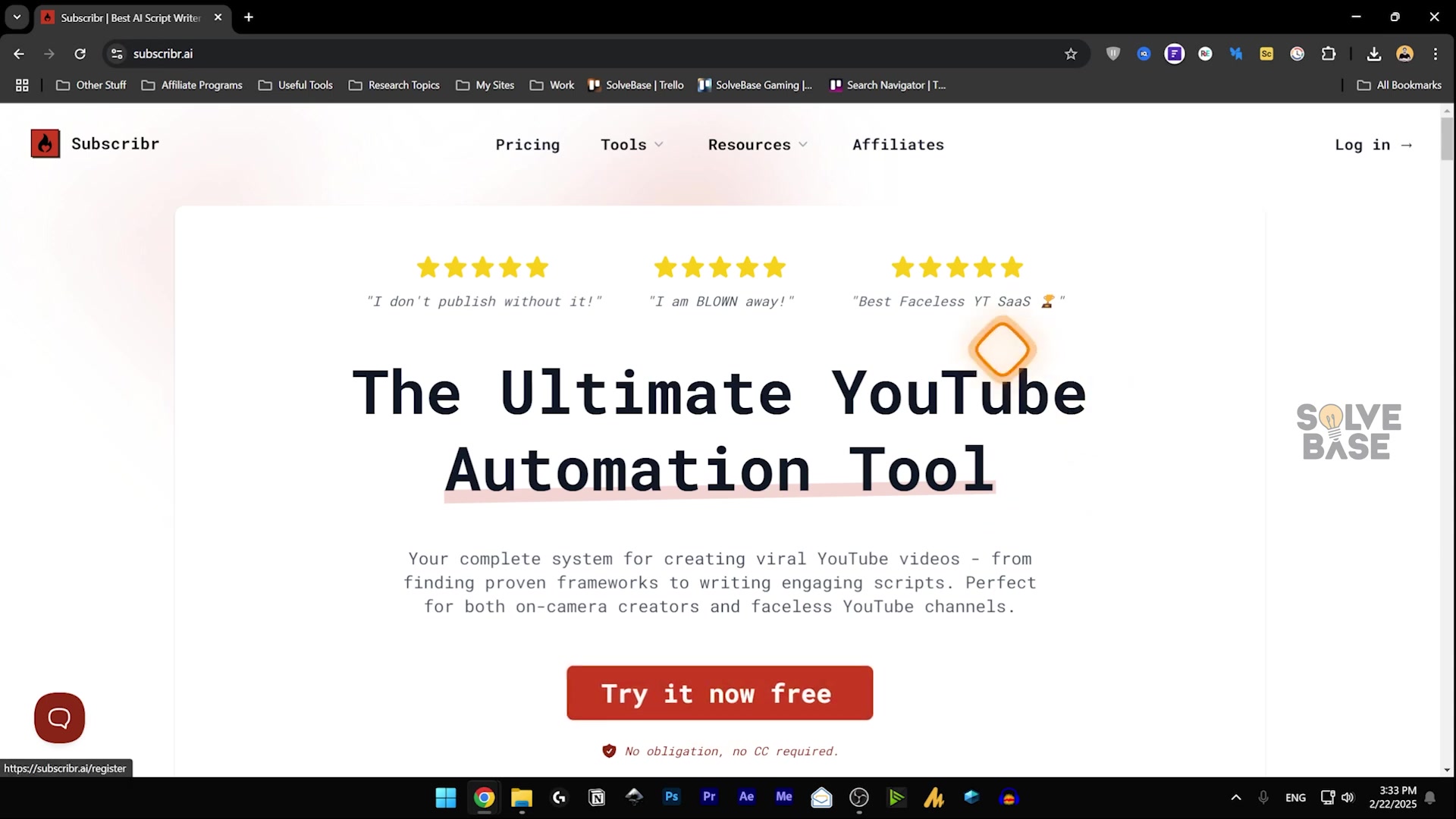The height and width of the screenshot is (819, 1456).
Task: Click the Log in link
Action: tap(1373, 145)
